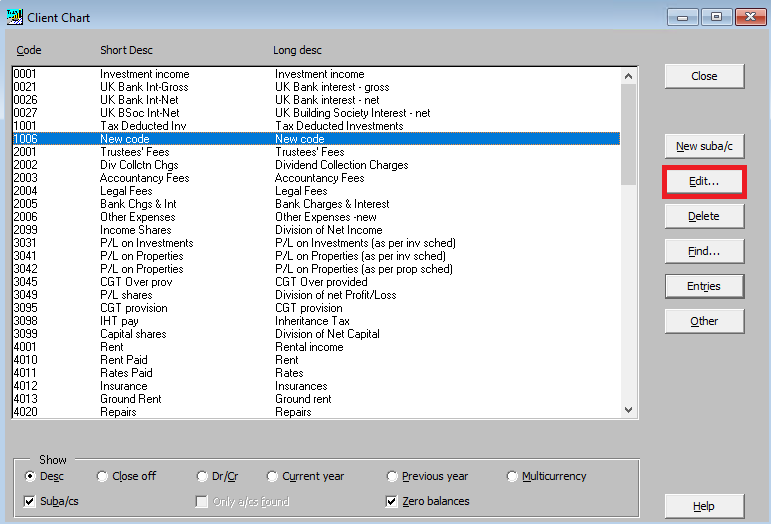Select the Dr/Cr display option

click(203, 477)
